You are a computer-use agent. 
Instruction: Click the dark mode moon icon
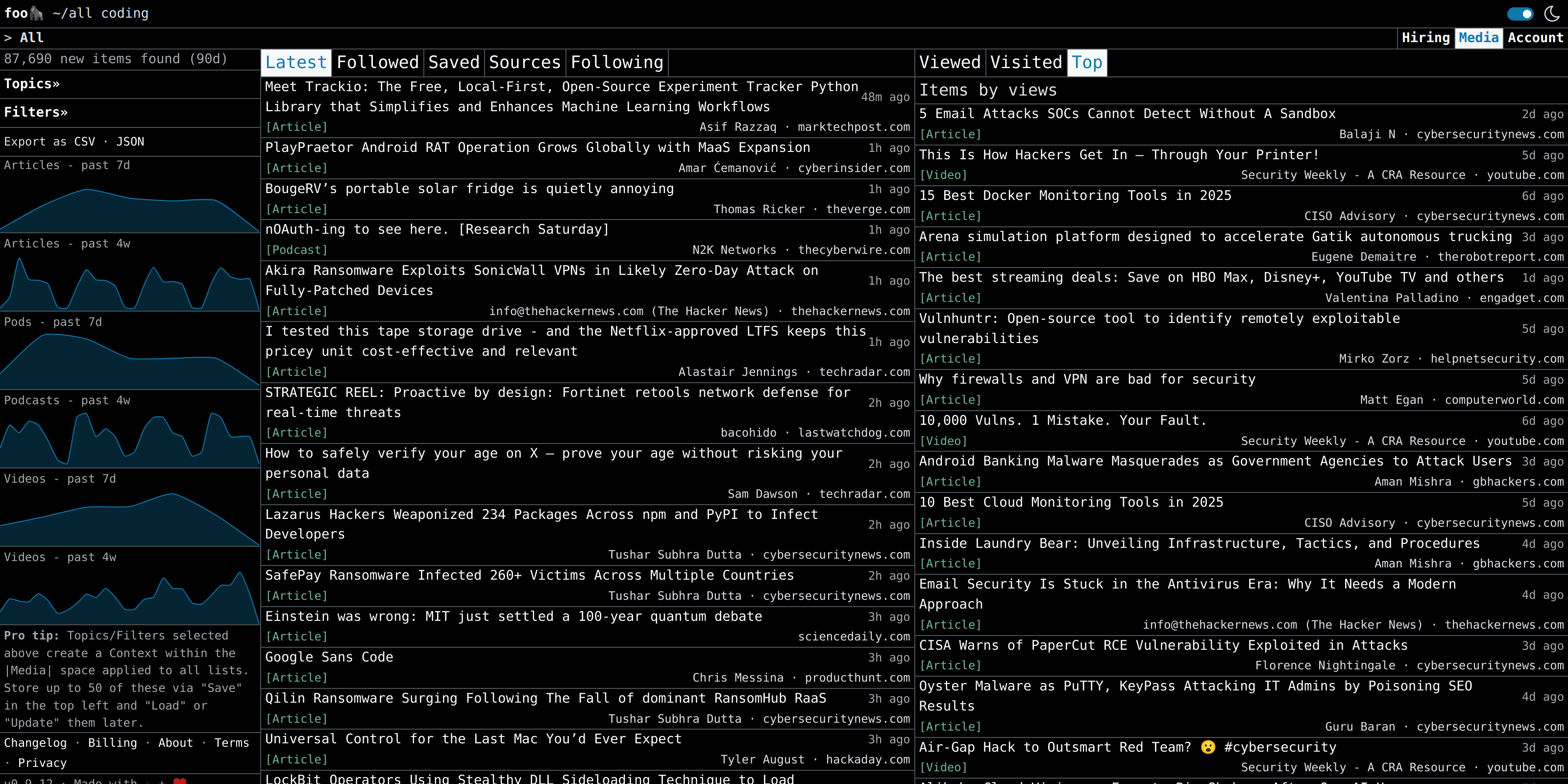click(x=1552, y=14)
